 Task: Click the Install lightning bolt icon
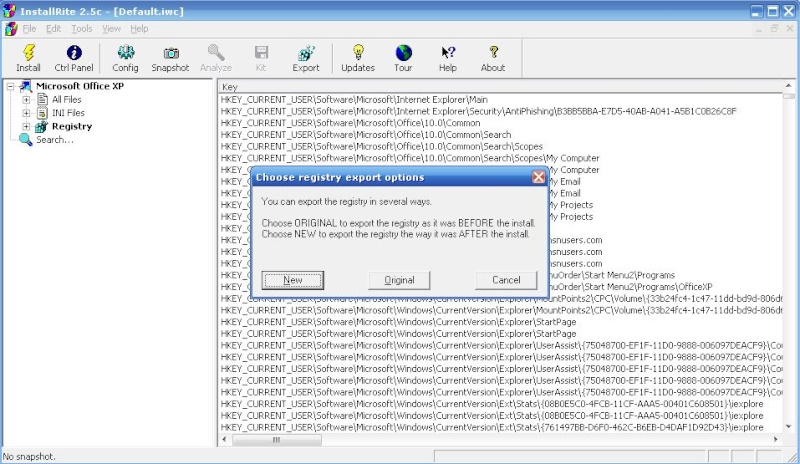click(x=29, y=53)
